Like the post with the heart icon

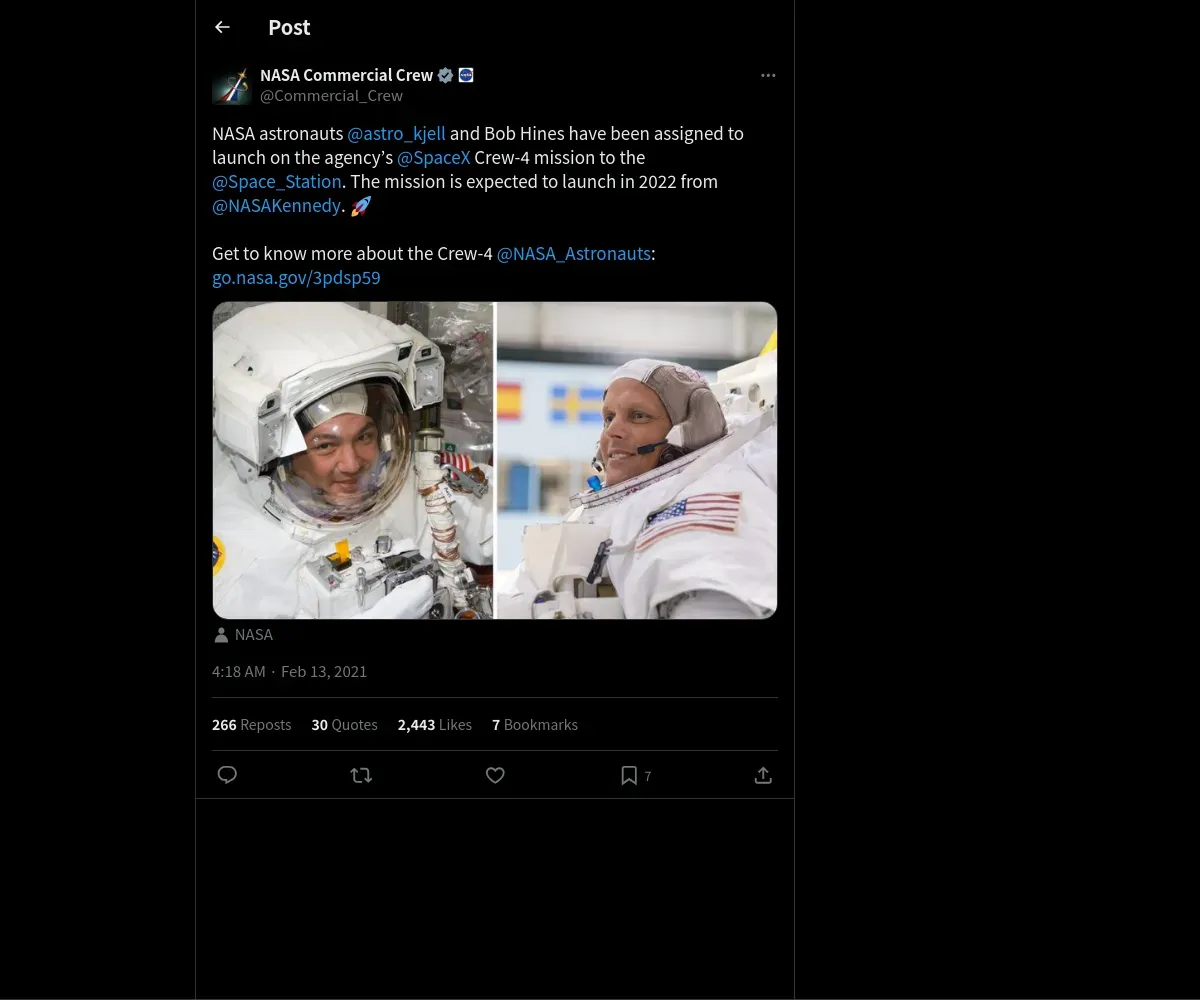coord(495,775)
